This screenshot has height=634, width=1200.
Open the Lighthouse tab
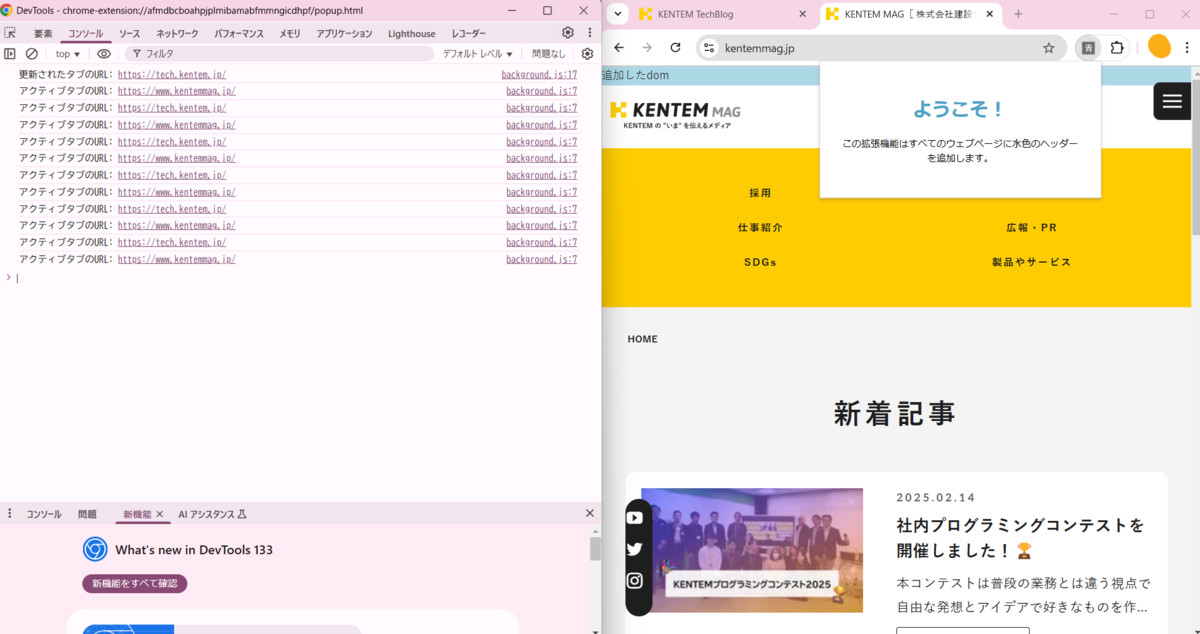(412, 34)
